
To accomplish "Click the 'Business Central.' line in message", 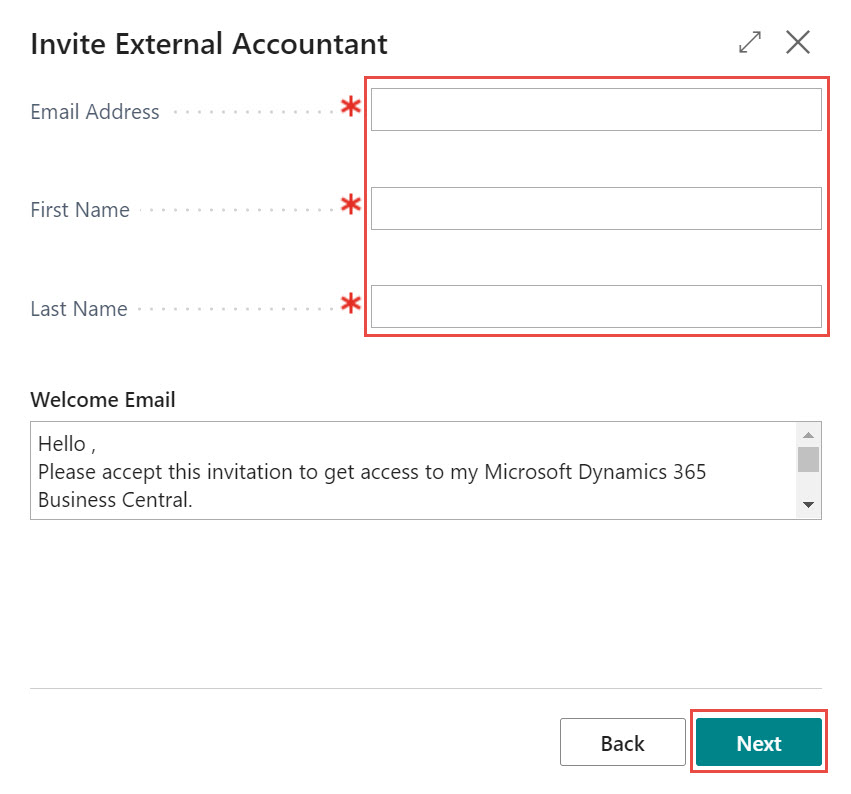I will pos(115,499).
